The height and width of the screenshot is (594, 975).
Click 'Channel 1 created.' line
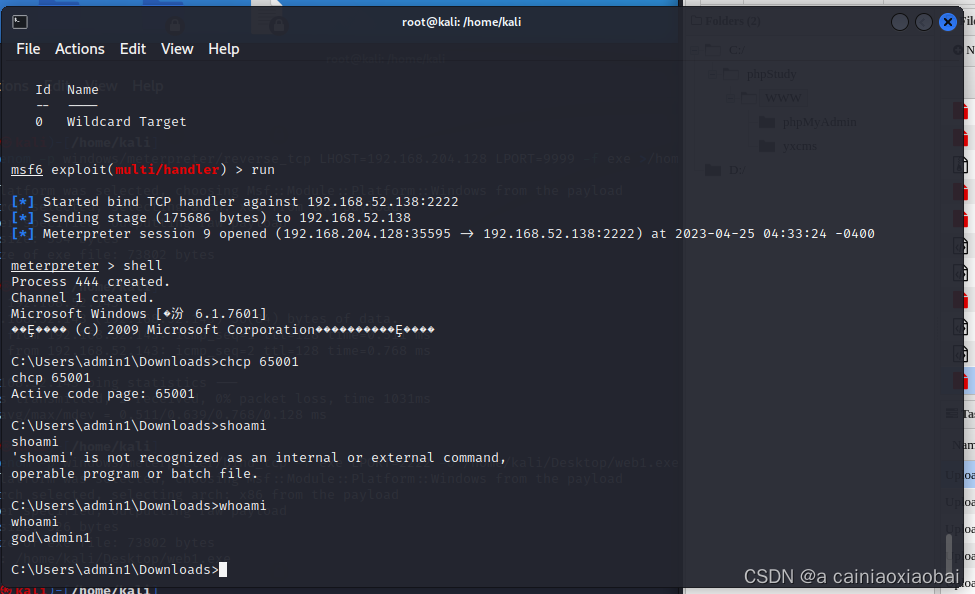point(82,298)
